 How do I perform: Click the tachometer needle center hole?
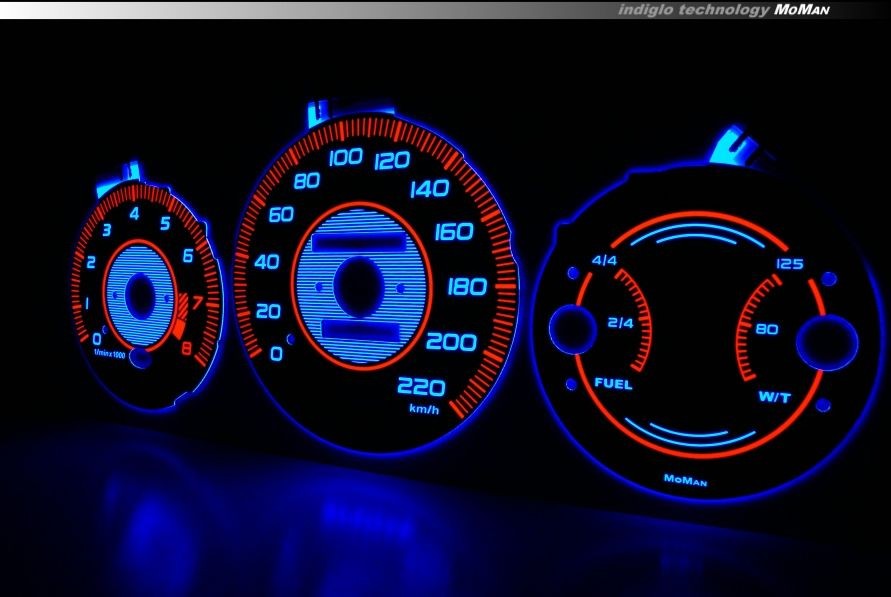pos(140,296)
